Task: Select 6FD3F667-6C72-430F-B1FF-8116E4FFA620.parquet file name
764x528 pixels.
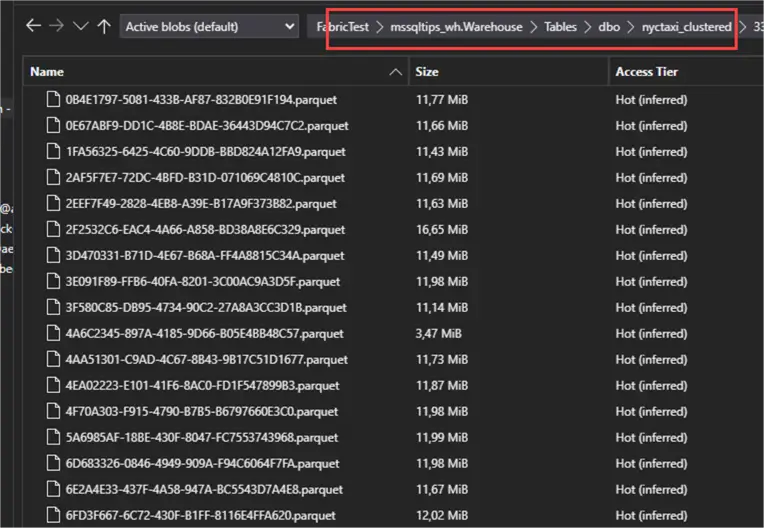Action: point(201,515)
